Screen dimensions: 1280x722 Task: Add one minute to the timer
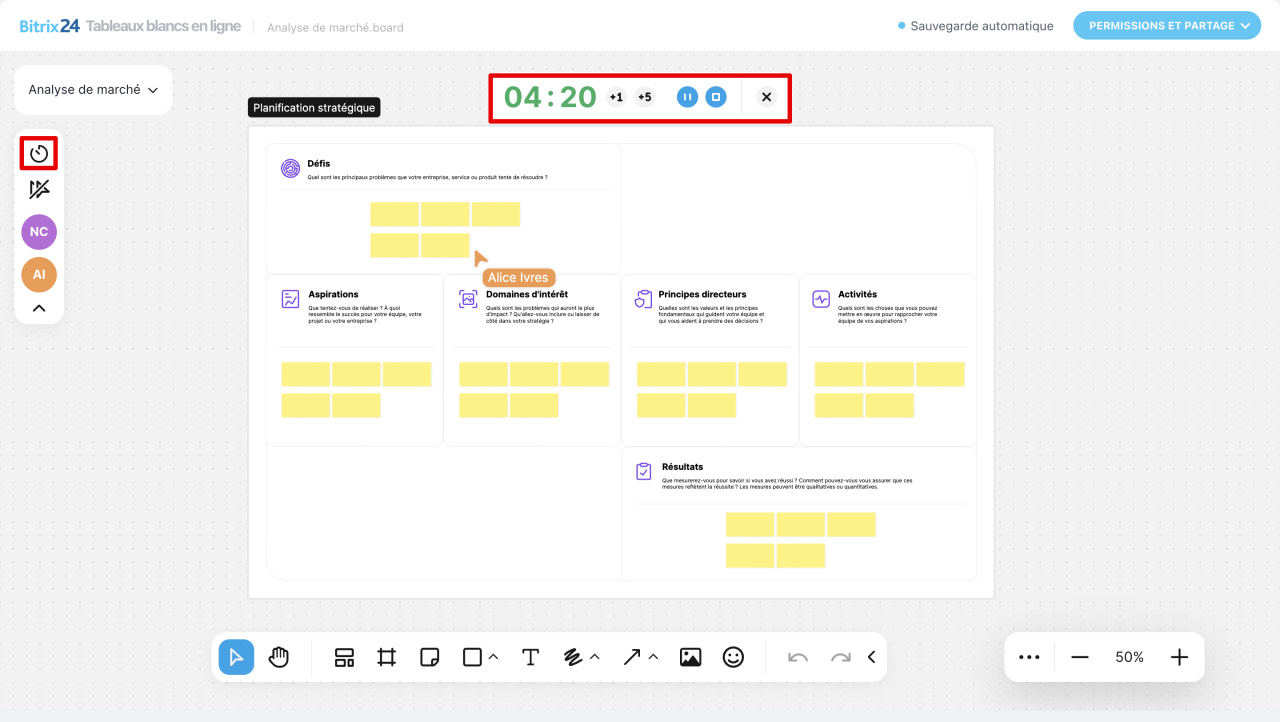point(616,97)
